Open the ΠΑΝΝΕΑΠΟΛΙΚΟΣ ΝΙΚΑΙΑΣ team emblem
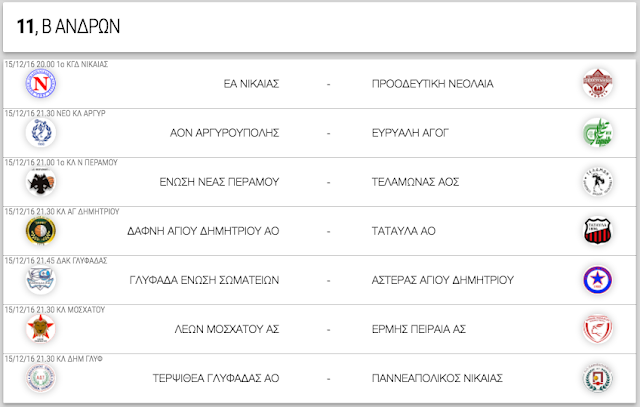 click(598, 378)
